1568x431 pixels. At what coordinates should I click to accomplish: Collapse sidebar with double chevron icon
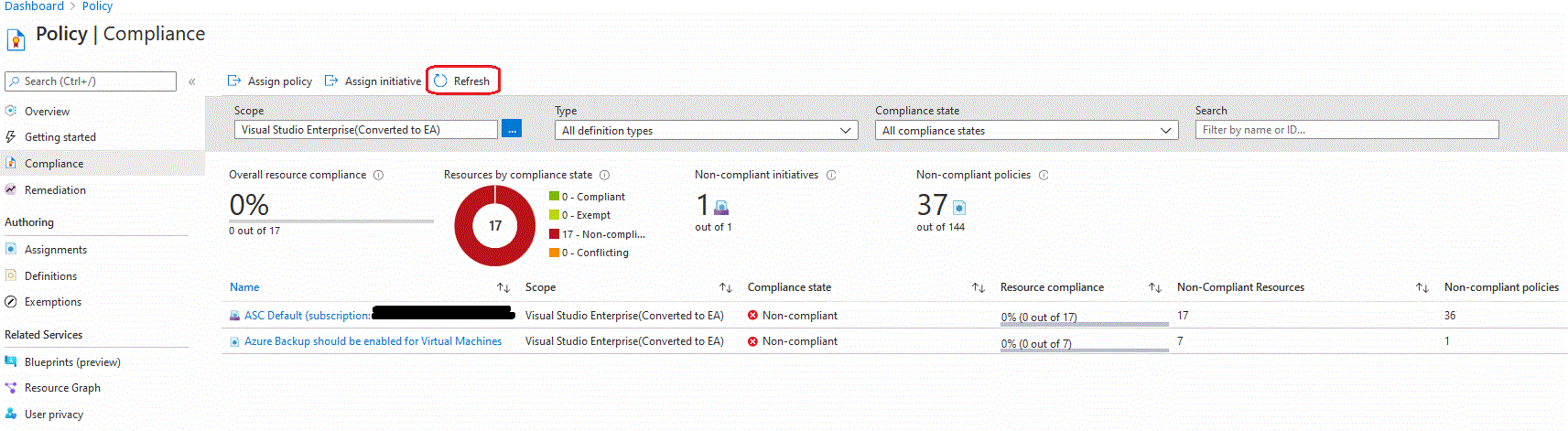[192, 81]
